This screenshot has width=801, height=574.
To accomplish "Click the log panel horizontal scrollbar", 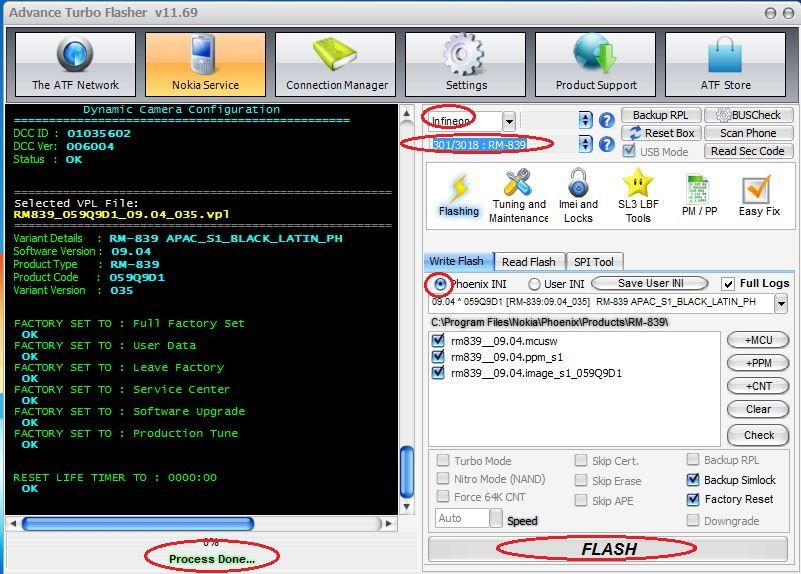I will tap(200, 523).
